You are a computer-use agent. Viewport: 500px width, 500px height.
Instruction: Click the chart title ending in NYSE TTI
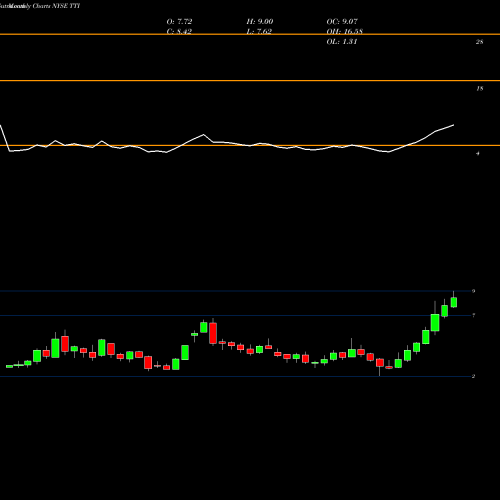point(40,6)
